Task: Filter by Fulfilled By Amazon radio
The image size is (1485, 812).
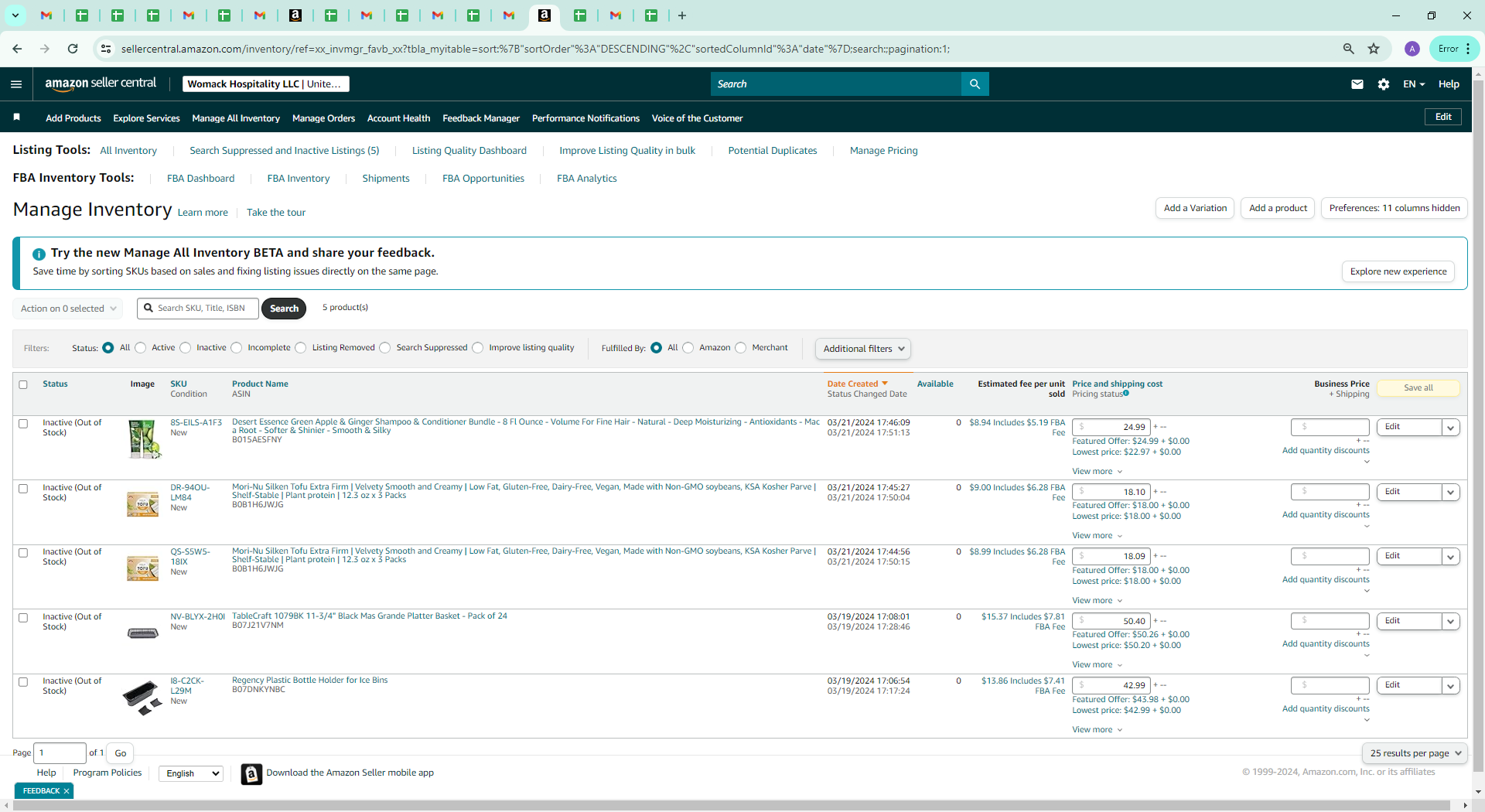Action: point(688,348)
